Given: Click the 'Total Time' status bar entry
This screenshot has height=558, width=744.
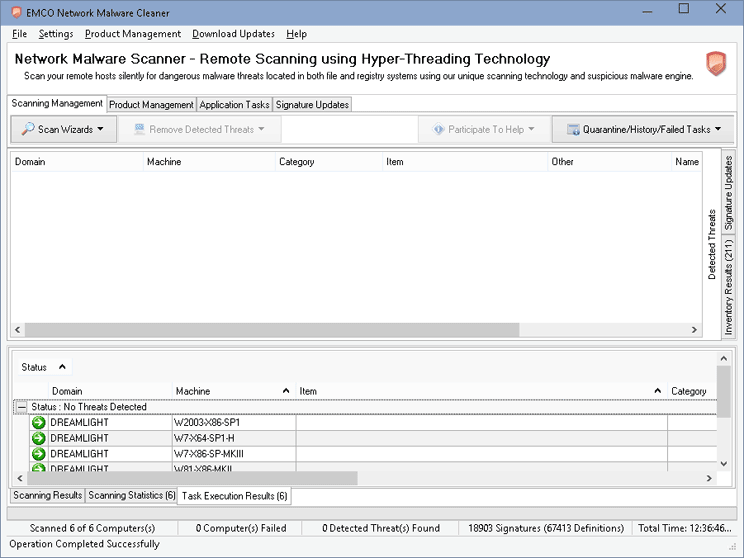Looking at the screenshot, I should 685,528.
